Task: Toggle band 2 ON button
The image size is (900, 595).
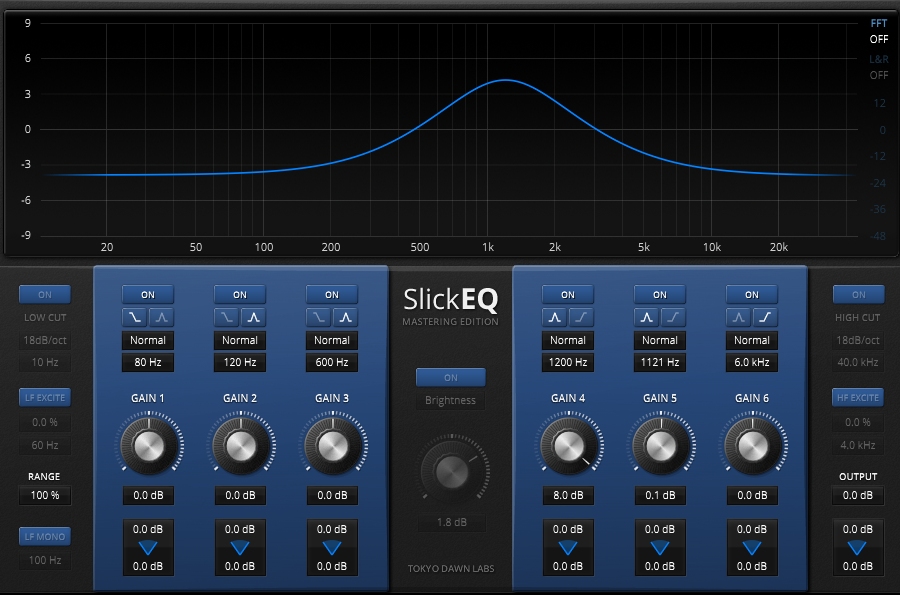Action: coord(240,294)
